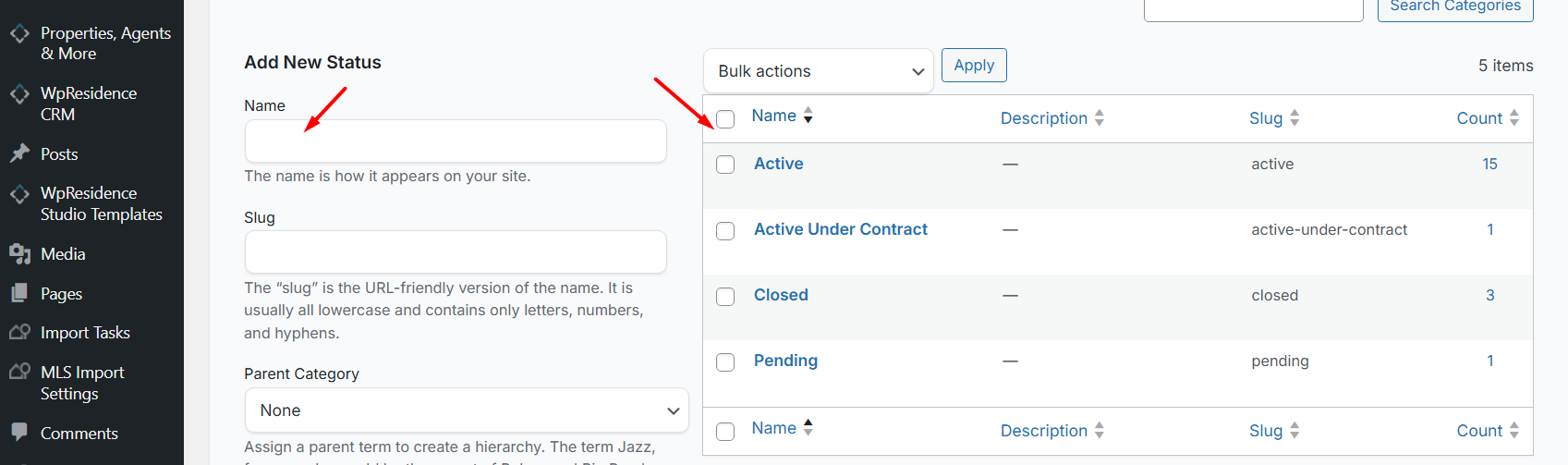Image resolution: width=1568 pixels, height=465 pixels.
Task: Focus the Name text input field
Action: click(455, 141)
